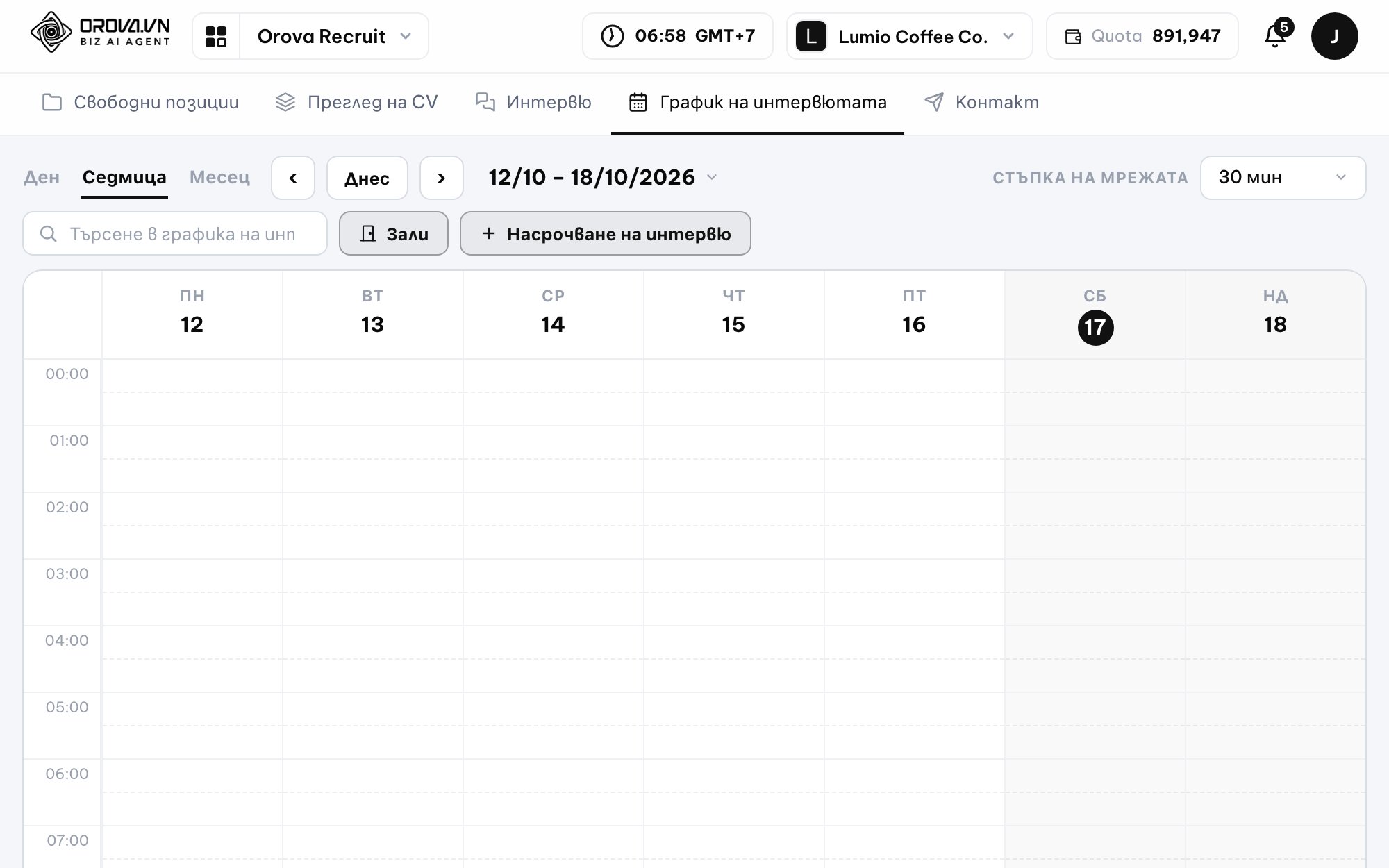Click the Orova.vn logo

(100, 33)
